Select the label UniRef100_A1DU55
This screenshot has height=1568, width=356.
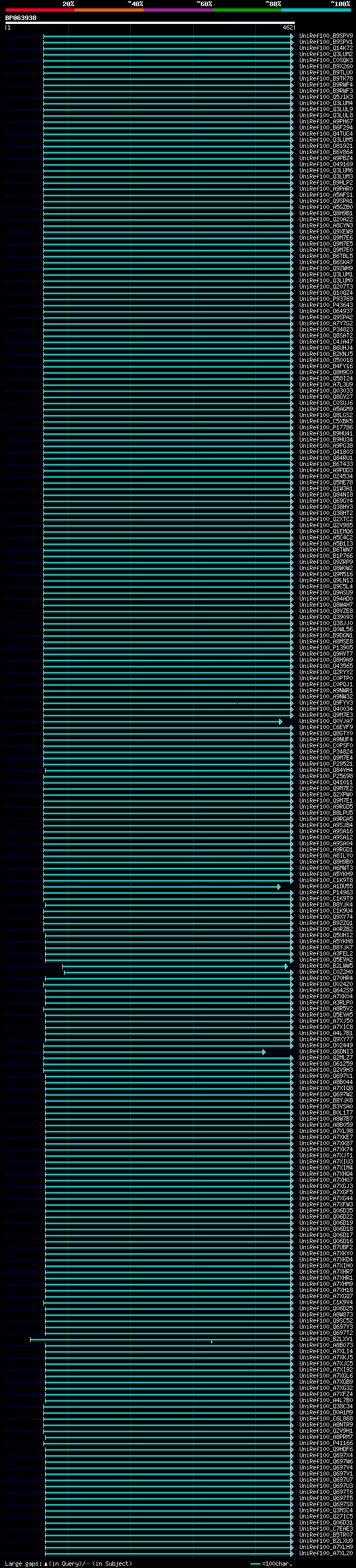click(x=325, y=886)
